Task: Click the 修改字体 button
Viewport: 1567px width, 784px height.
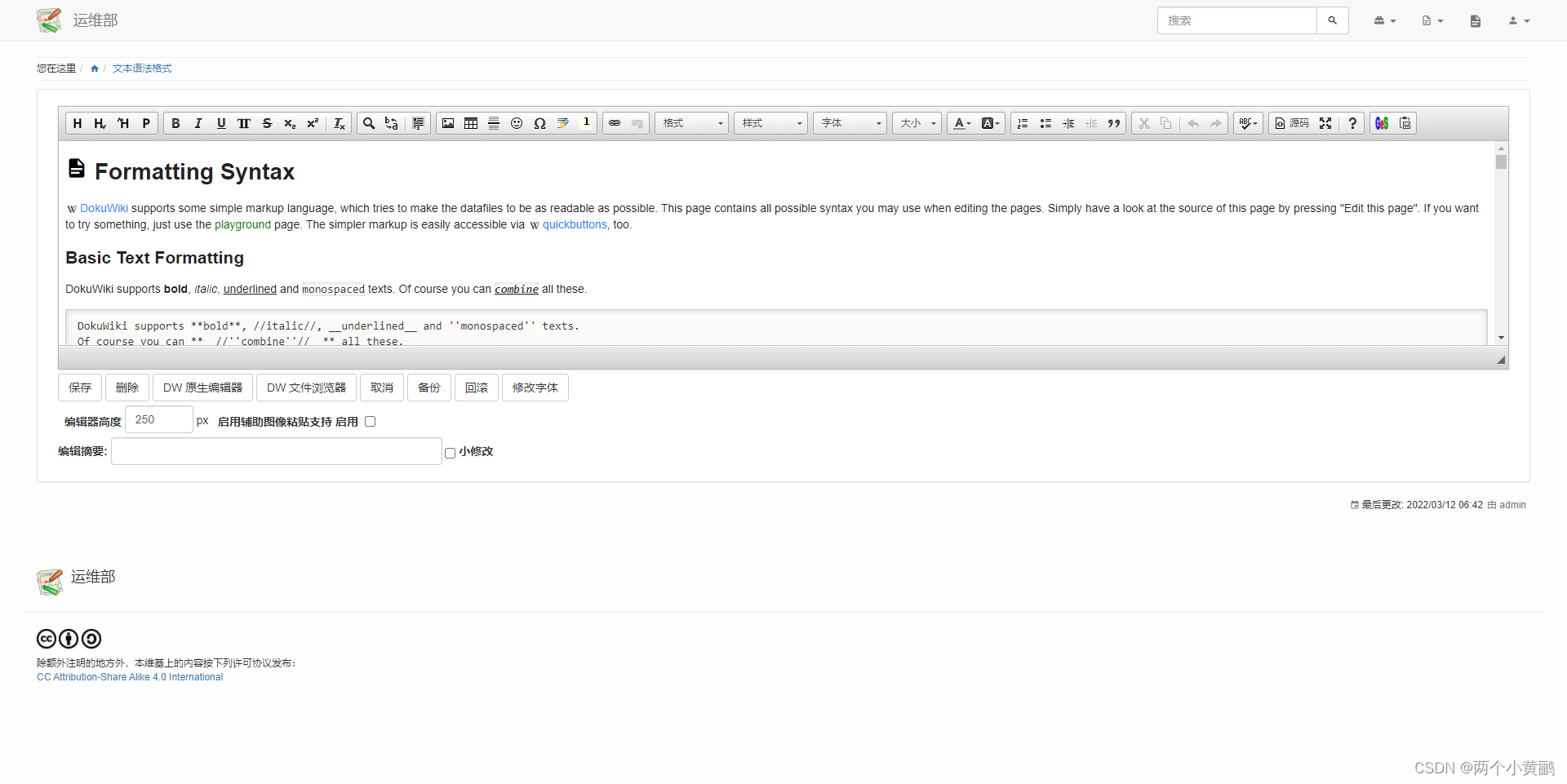Action: point(535,388)
